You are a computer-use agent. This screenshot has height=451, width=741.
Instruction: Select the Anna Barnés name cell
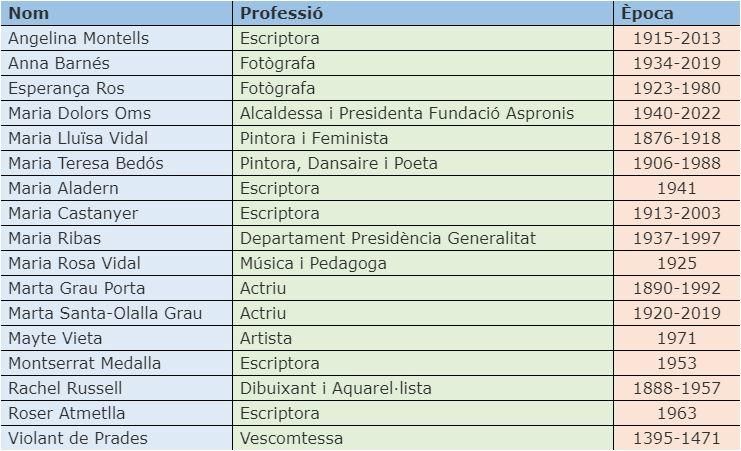point(116,63)
